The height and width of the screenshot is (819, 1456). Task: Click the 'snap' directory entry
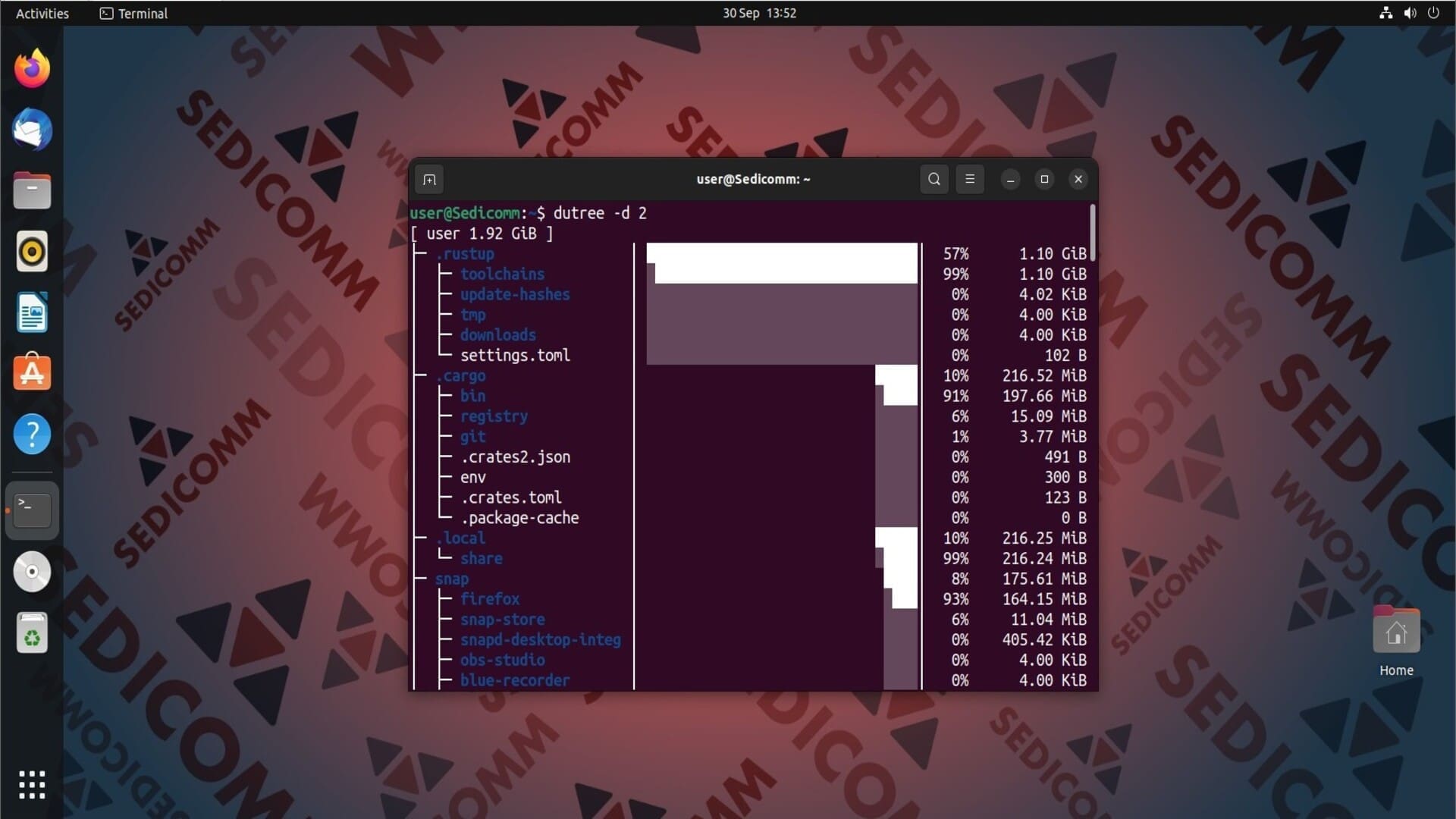click(451, 579)
